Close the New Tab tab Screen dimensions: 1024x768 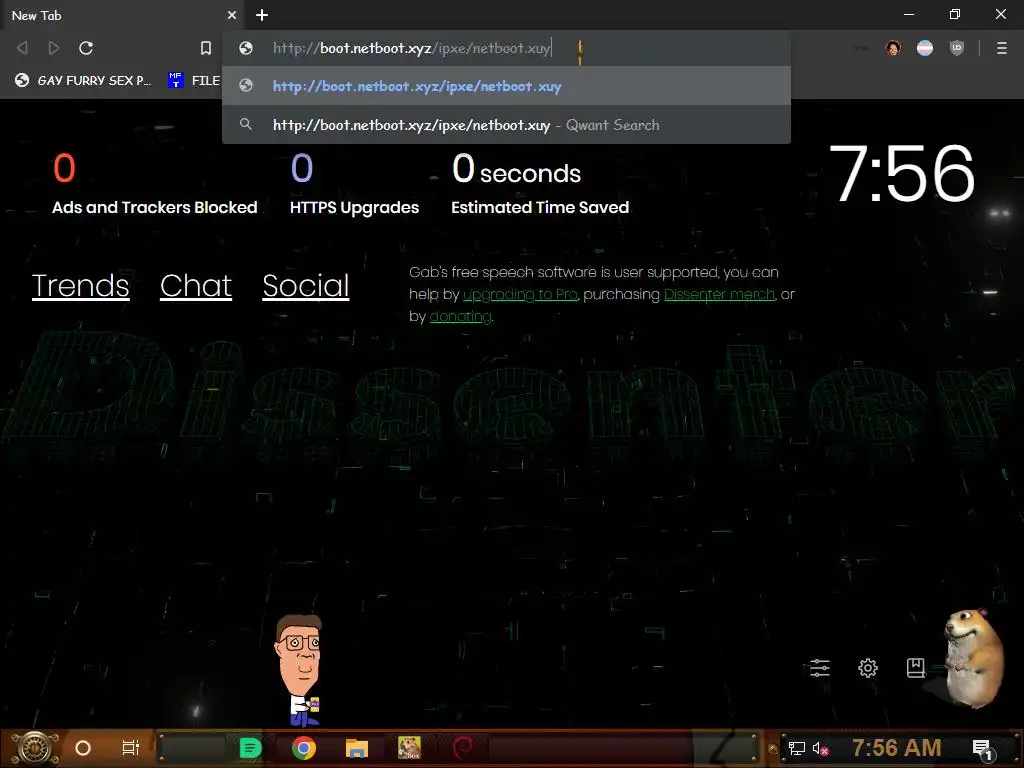coord(232,15)
